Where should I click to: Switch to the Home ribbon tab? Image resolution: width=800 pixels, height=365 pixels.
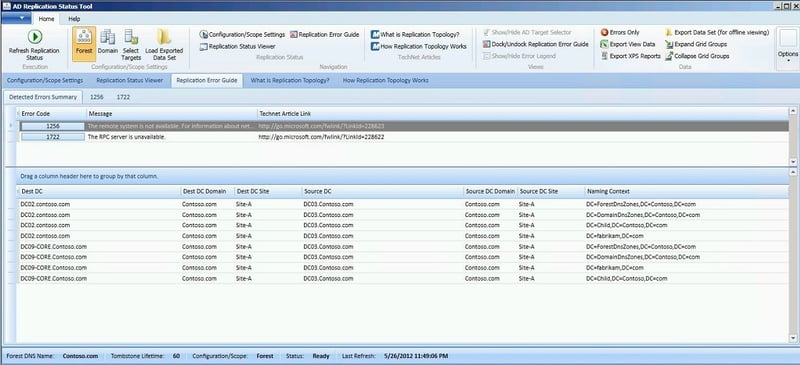click(46, 19)
